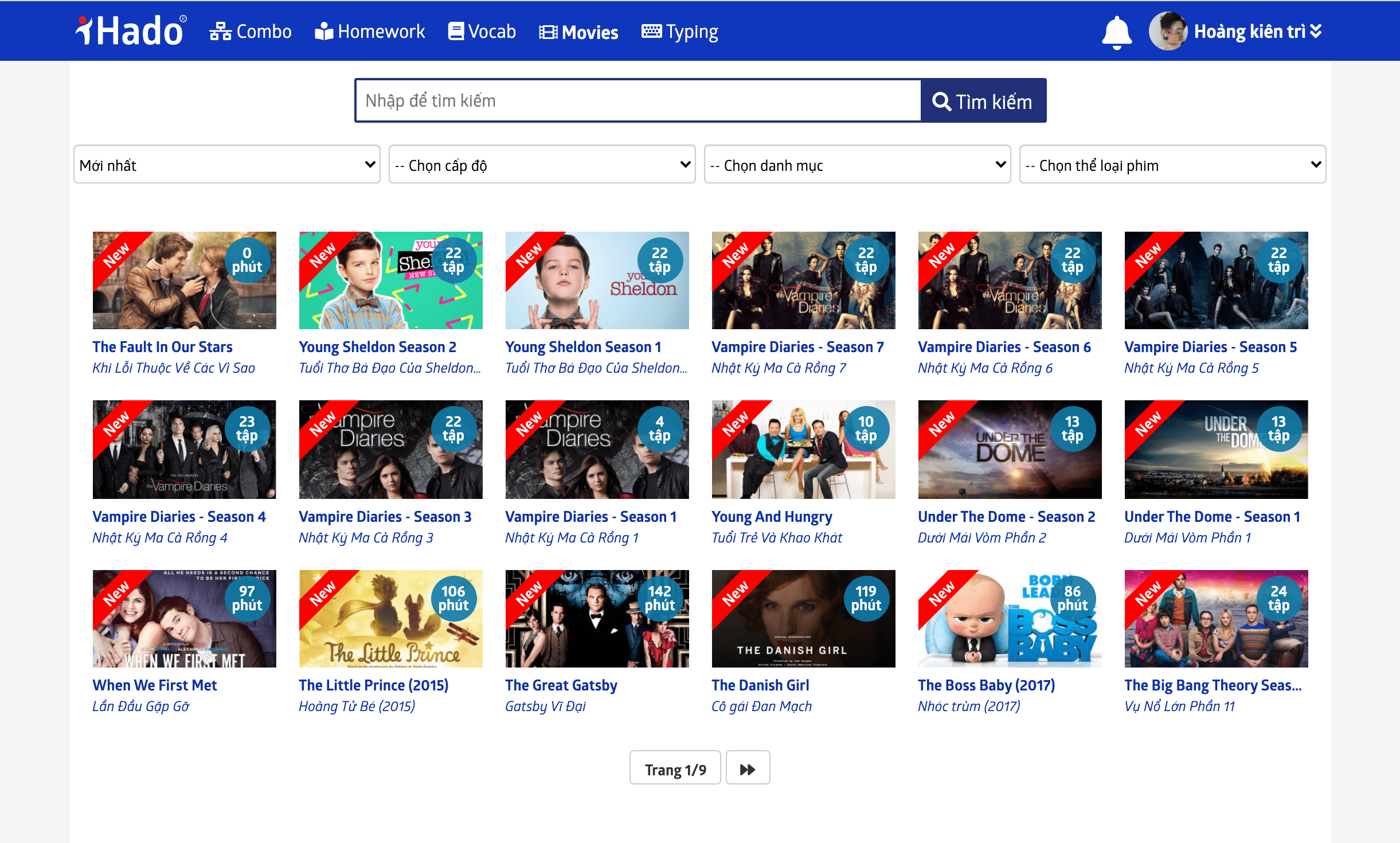Screen dimensions: 1400x843
Task: Expand the Chọn danh mục dropdown
Action: coord(857,165)
